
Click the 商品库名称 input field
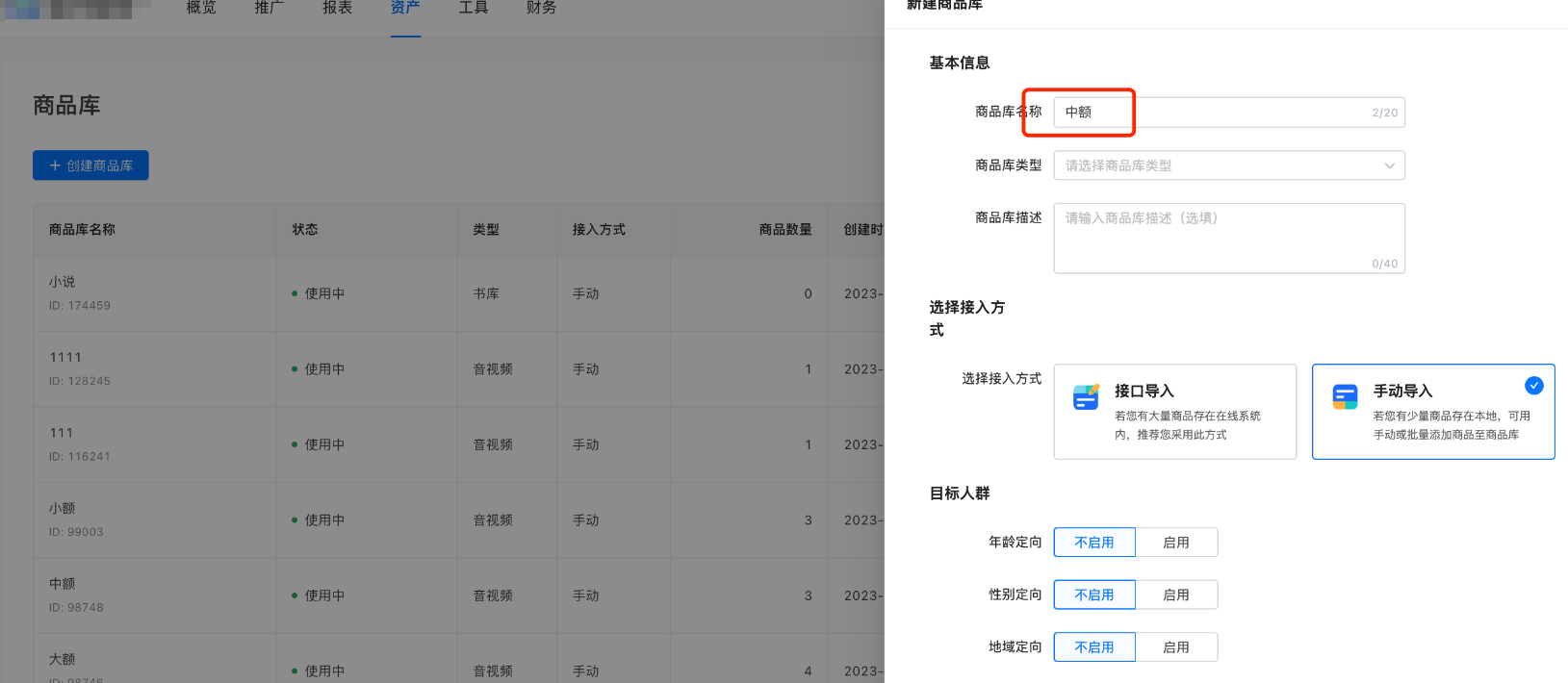point(1229,113)
